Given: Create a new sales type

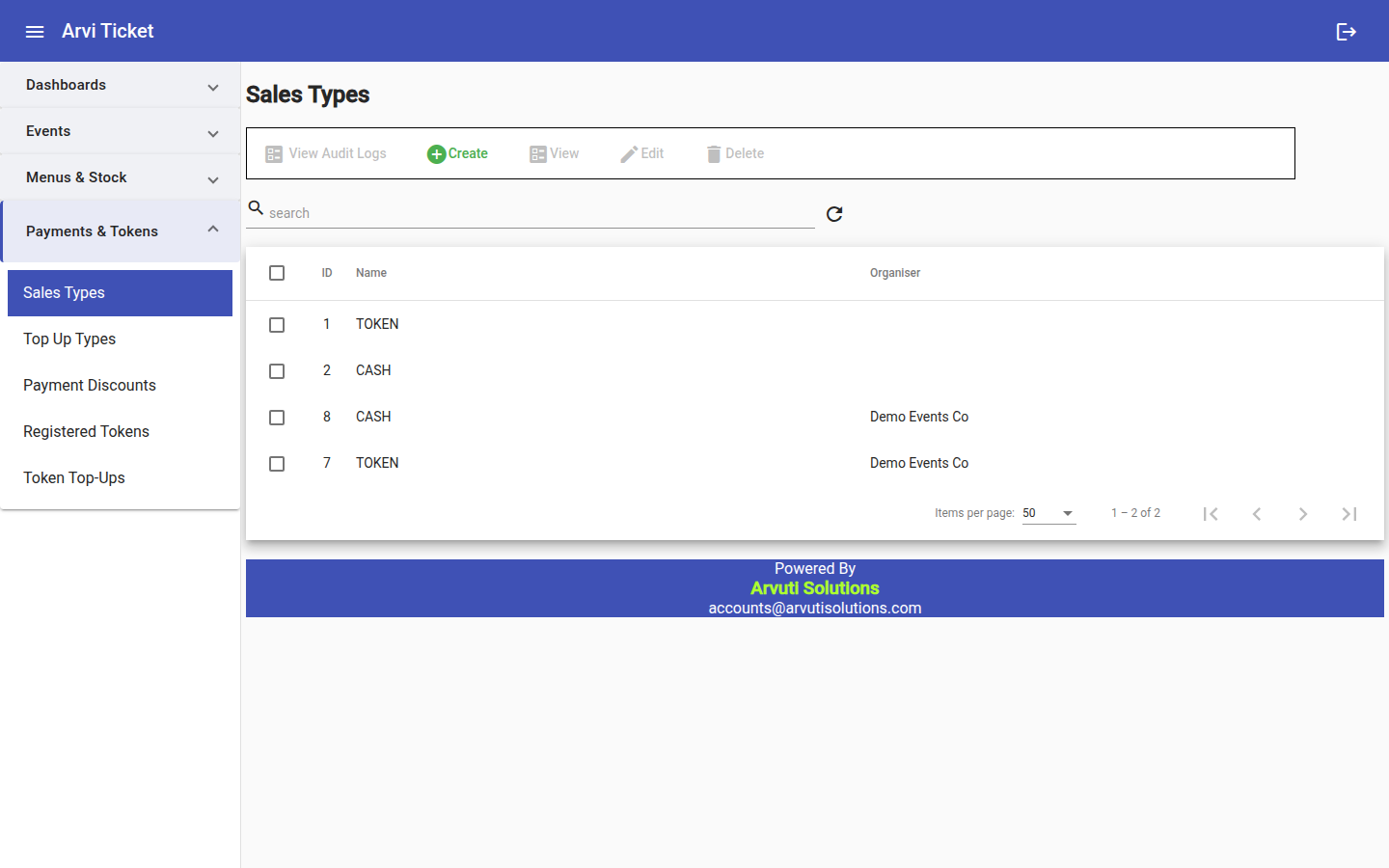Looking at the screenshot, I should (x=458, y=153).
